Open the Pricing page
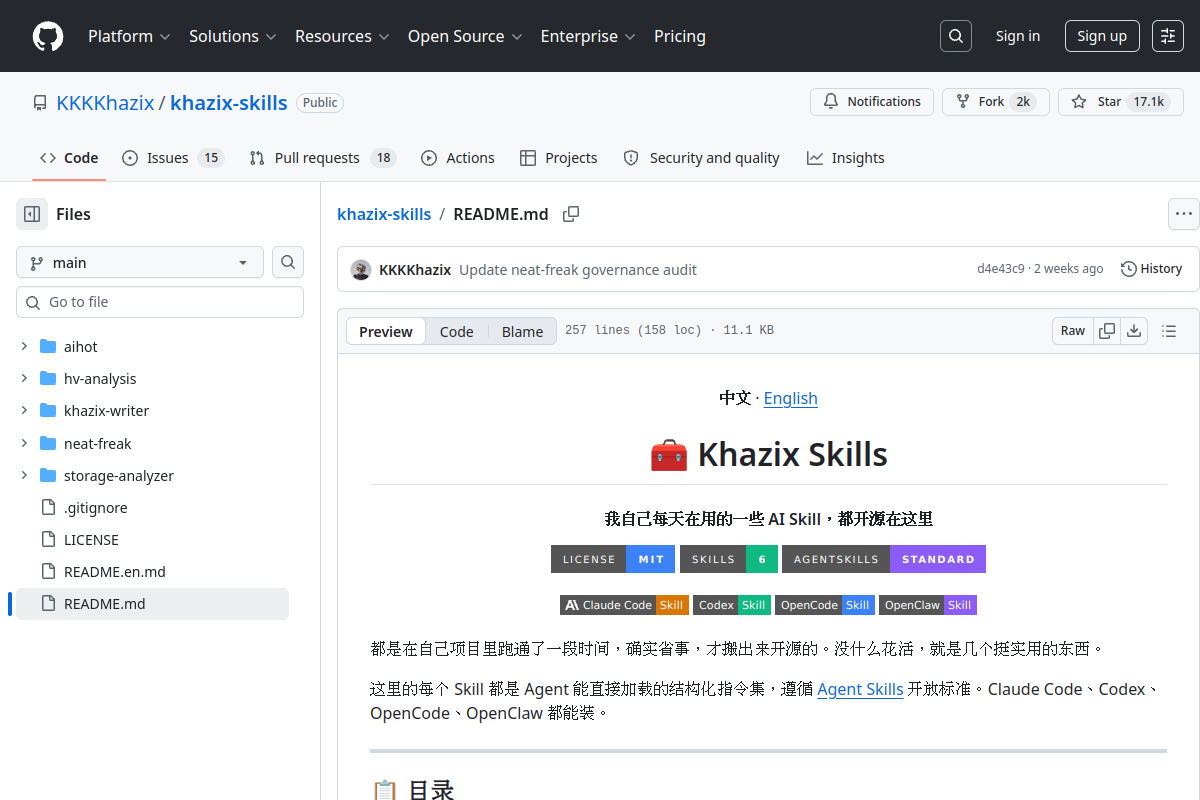This screenshot has height=800, width=1200. point(680,36)
